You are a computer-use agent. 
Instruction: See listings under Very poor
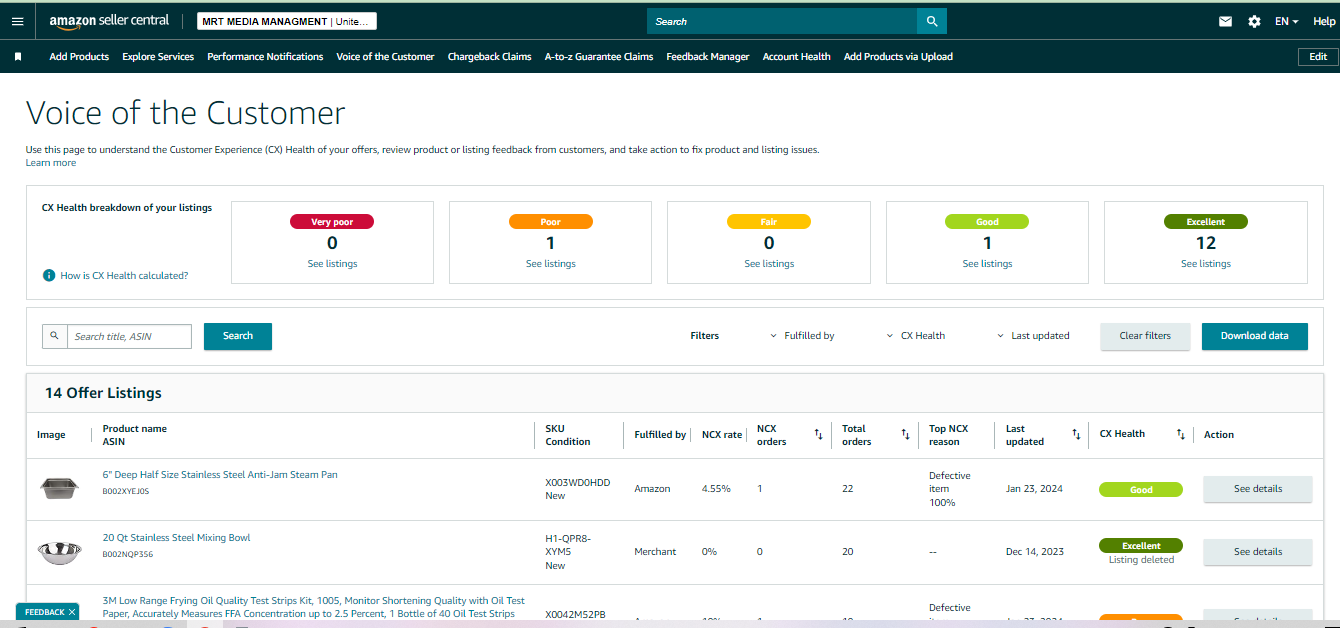(332, 264)
